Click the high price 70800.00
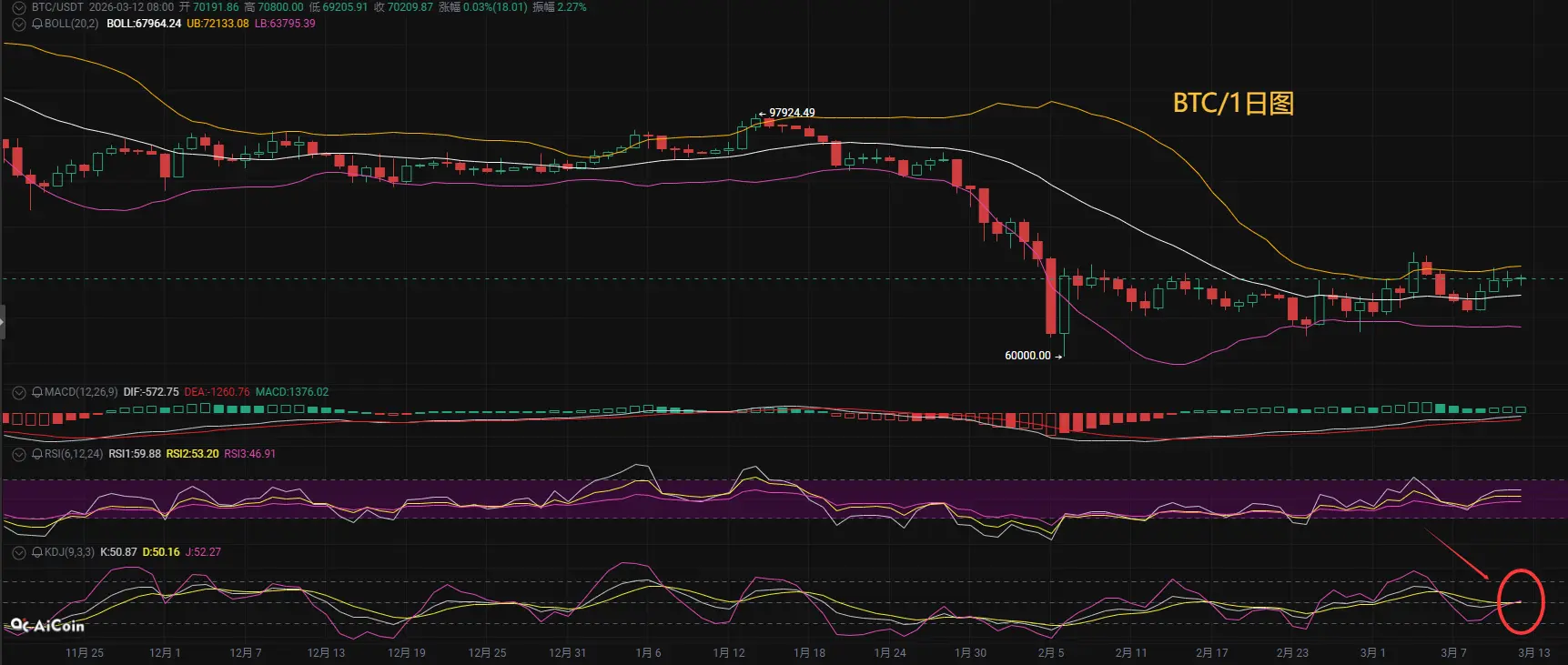The width and height of the screenshot is (1568, 665). [280, 7]
